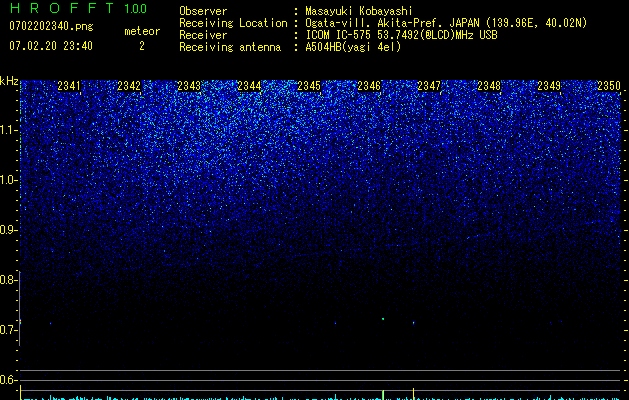Click time marker 2348
Image resolution: width=629 pixels, height=400 pixels.
489,86
